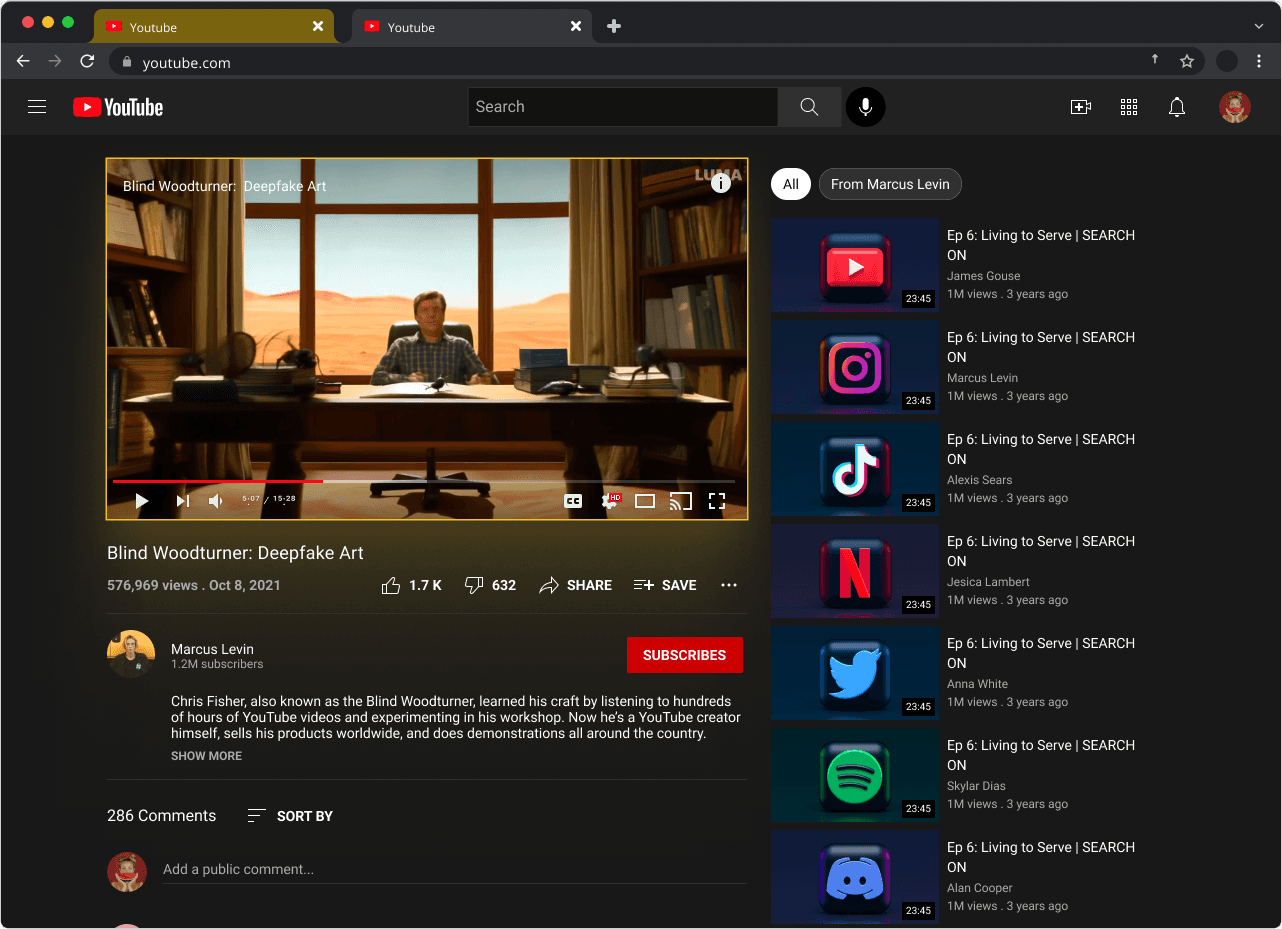Play the video with the play button
Viewport: 1282px width, 929px height.
pos(141,501)
